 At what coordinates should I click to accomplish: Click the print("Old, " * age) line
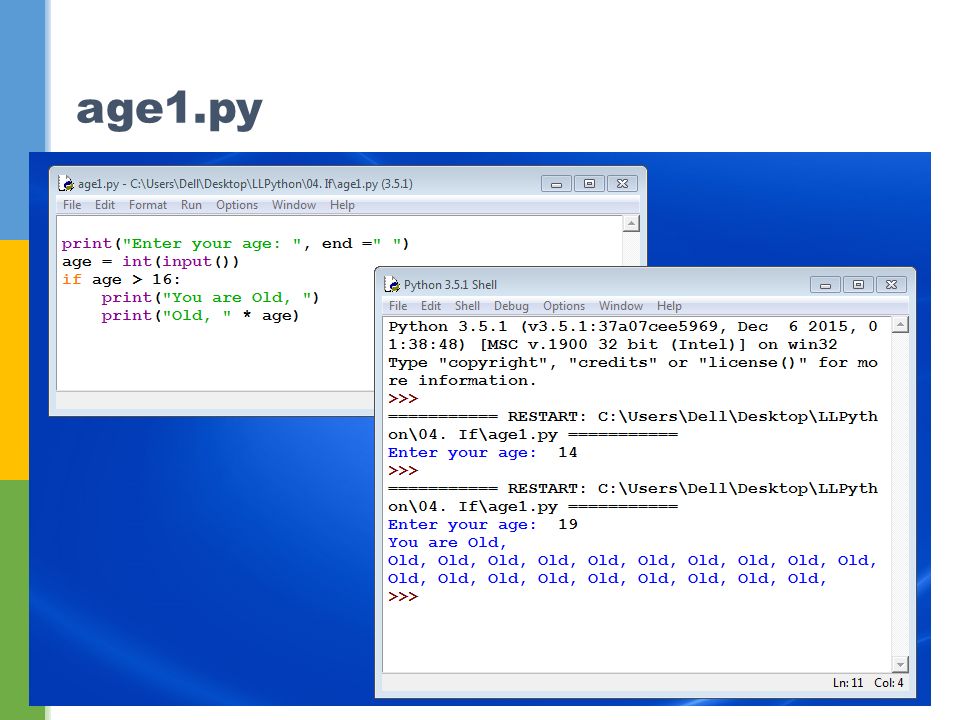(200, 316)
